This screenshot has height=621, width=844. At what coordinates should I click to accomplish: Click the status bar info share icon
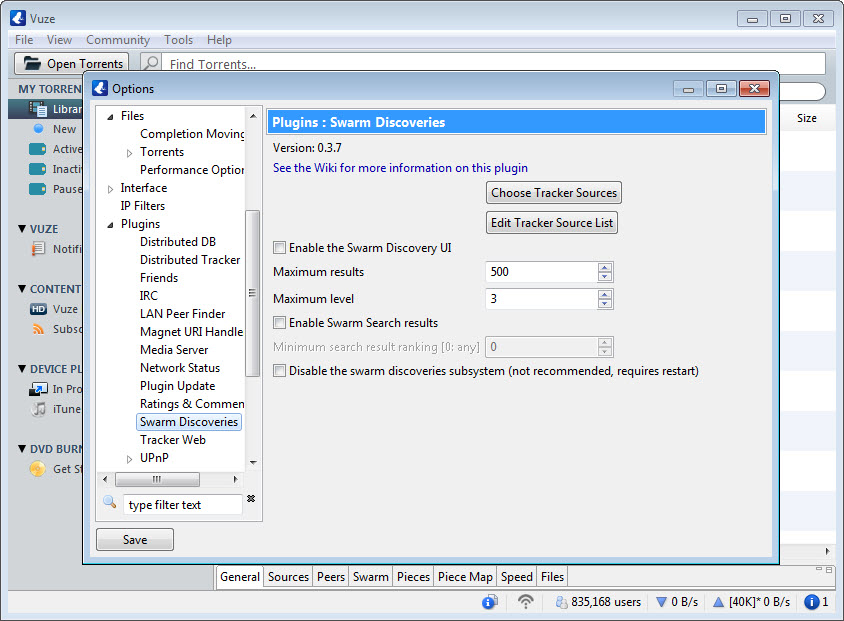coord(490,602)
